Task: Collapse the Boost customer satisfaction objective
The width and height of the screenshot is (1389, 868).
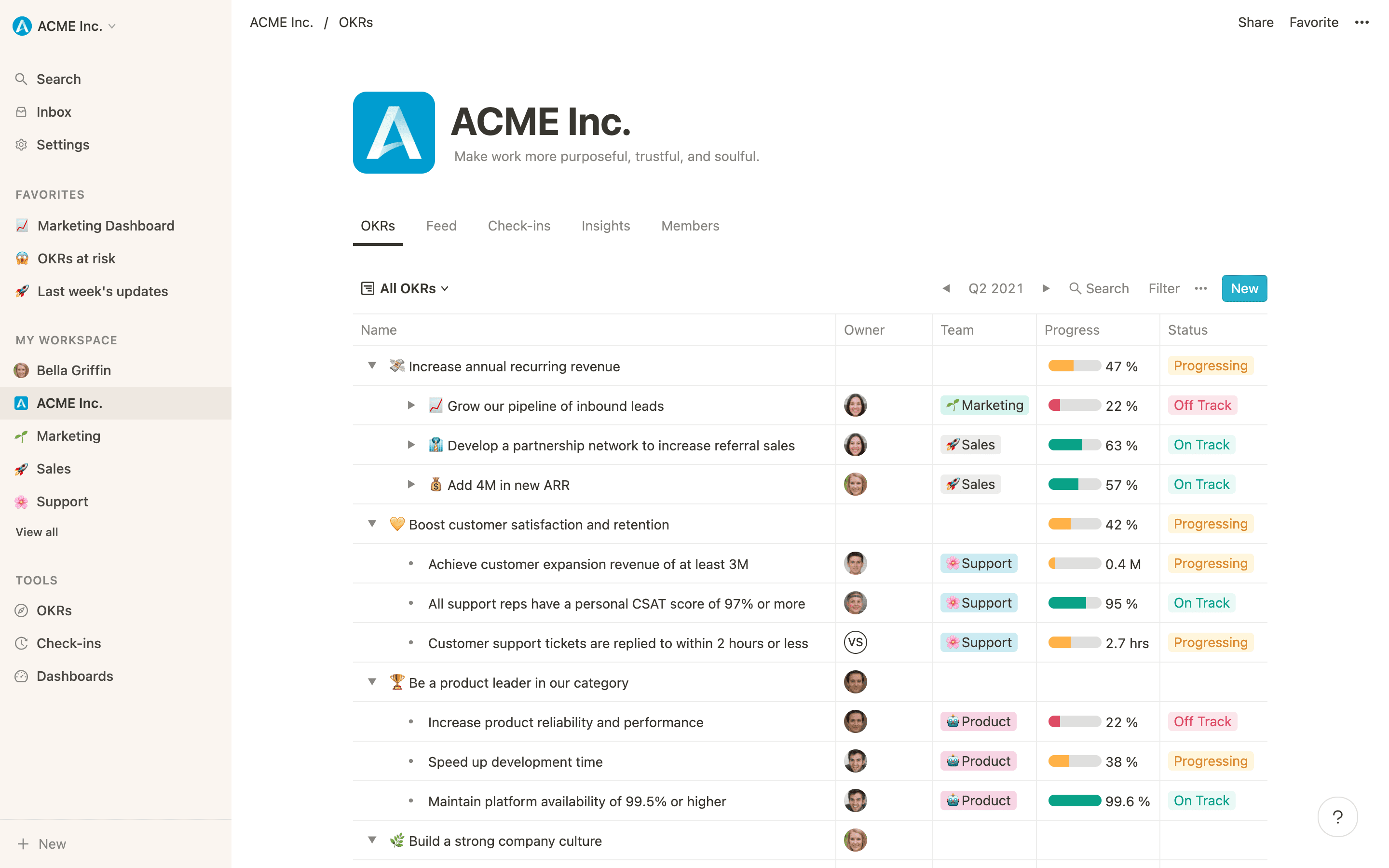Action: pos(370,524)
